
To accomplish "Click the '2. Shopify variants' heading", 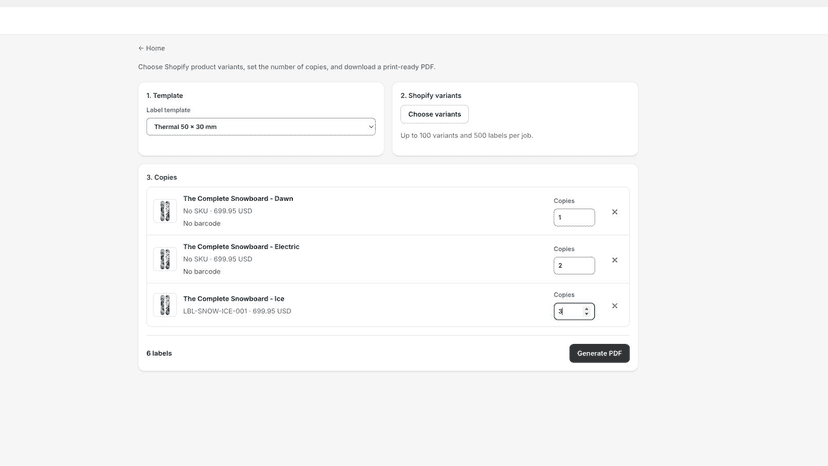I will pos(431,96).
